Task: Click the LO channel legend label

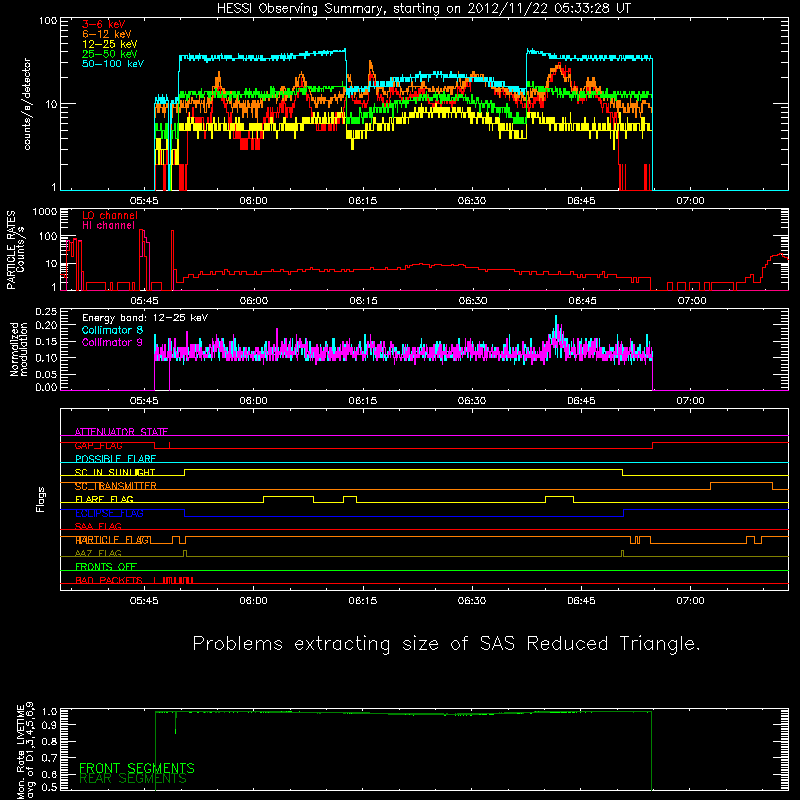Action: [110, 215]
